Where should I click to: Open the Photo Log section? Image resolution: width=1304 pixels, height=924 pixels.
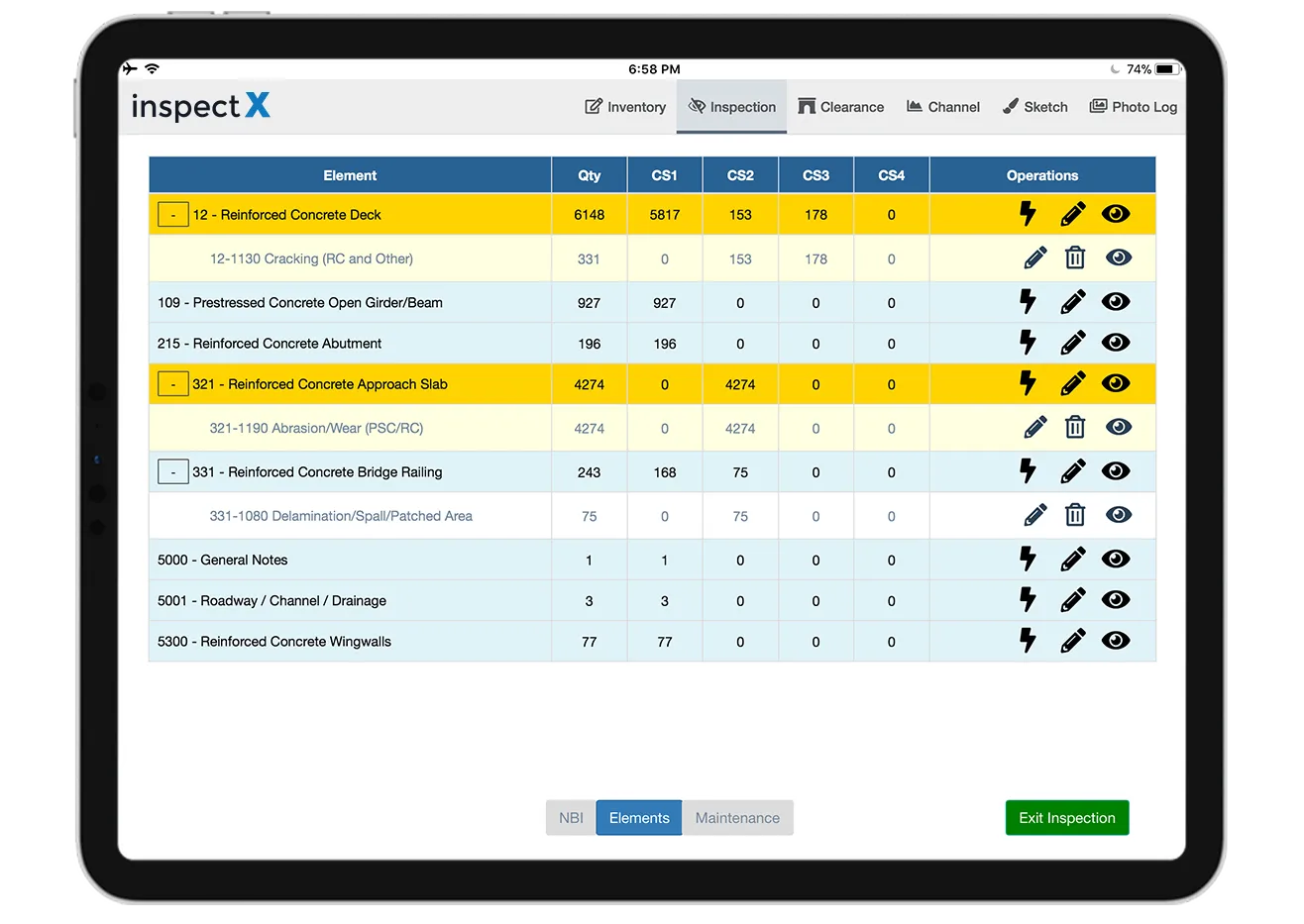click(1133, 106)
